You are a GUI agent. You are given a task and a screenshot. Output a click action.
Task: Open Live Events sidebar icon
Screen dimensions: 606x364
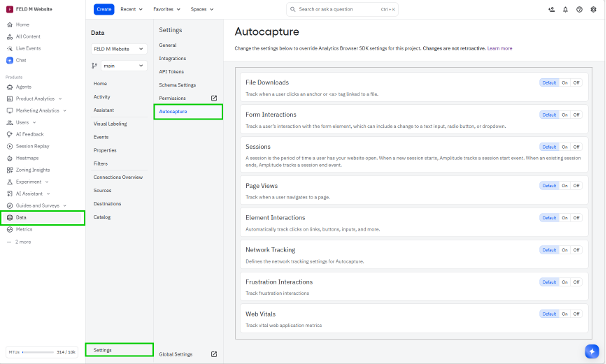pos(10,48)
